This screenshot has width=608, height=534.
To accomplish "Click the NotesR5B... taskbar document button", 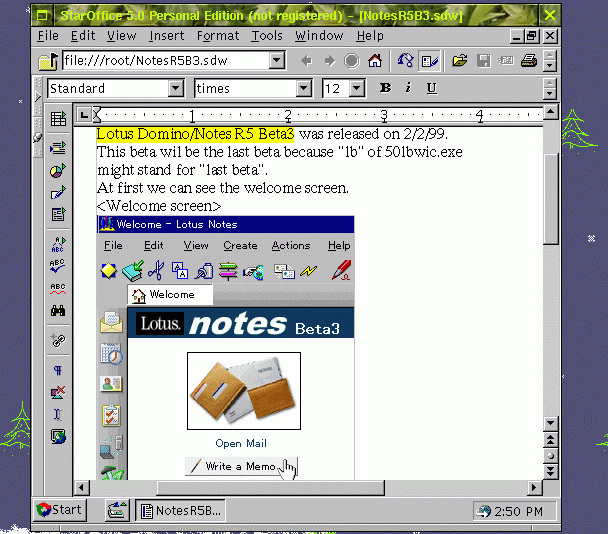I will (x=181, y=511).
